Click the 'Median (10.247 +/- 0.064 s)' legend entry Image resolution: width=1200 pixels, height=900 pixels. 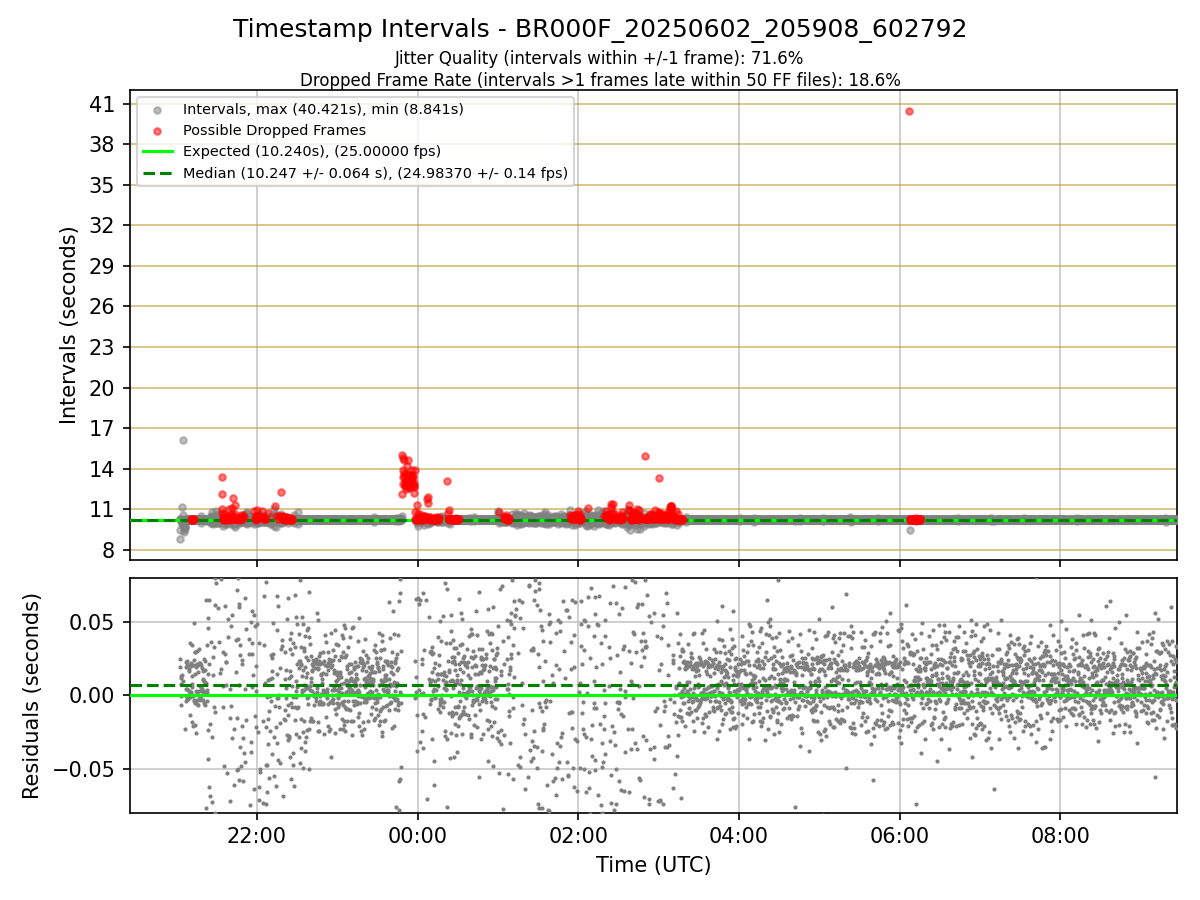pyautogui.click(x=375, y=173)
